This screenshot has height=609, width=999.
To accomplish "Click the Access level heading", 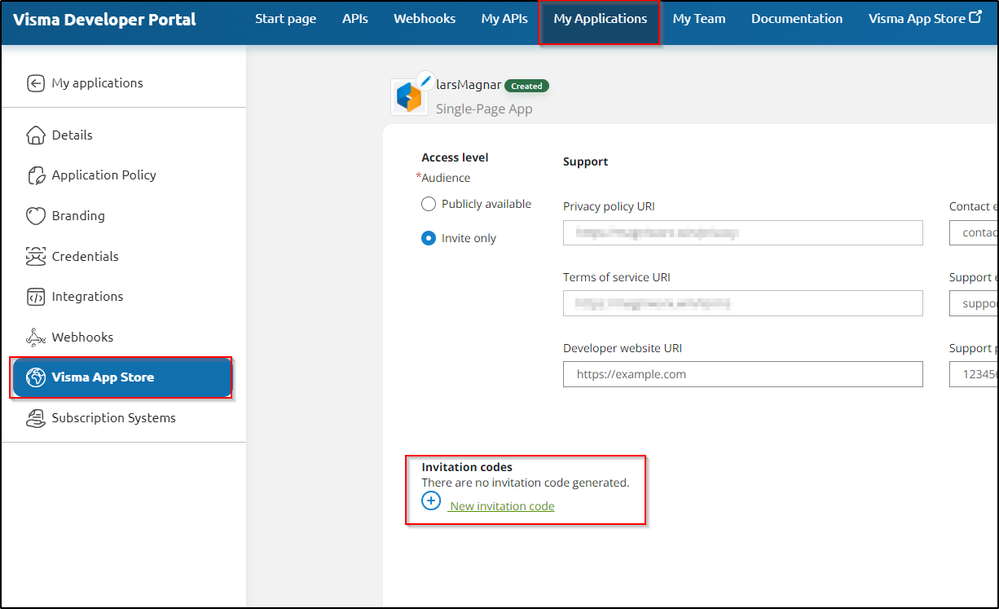I will pyautogui.click(x=455, y=157).
